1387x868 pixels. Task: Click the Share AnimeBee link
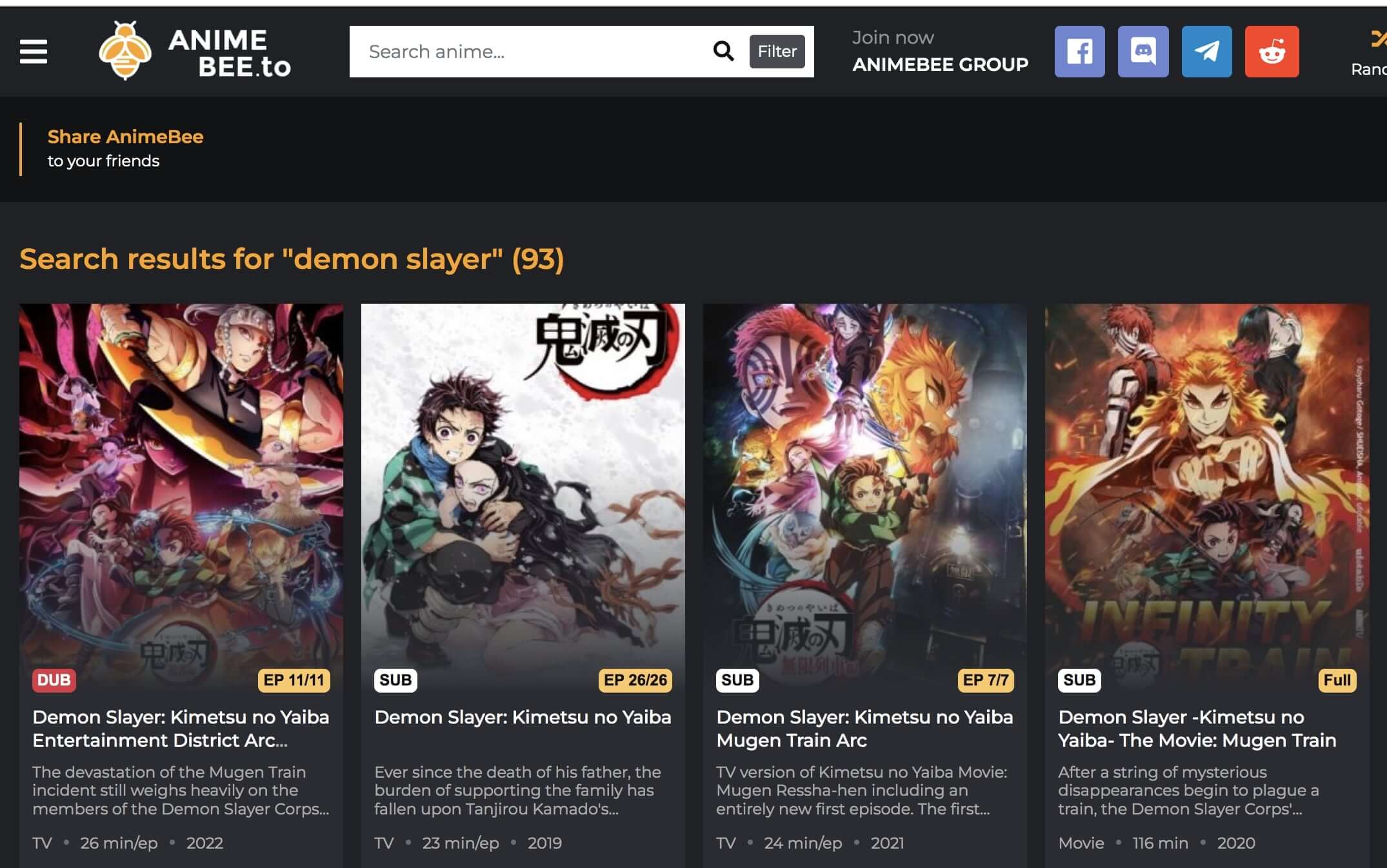pyautogui.click(x=125, y=137)
